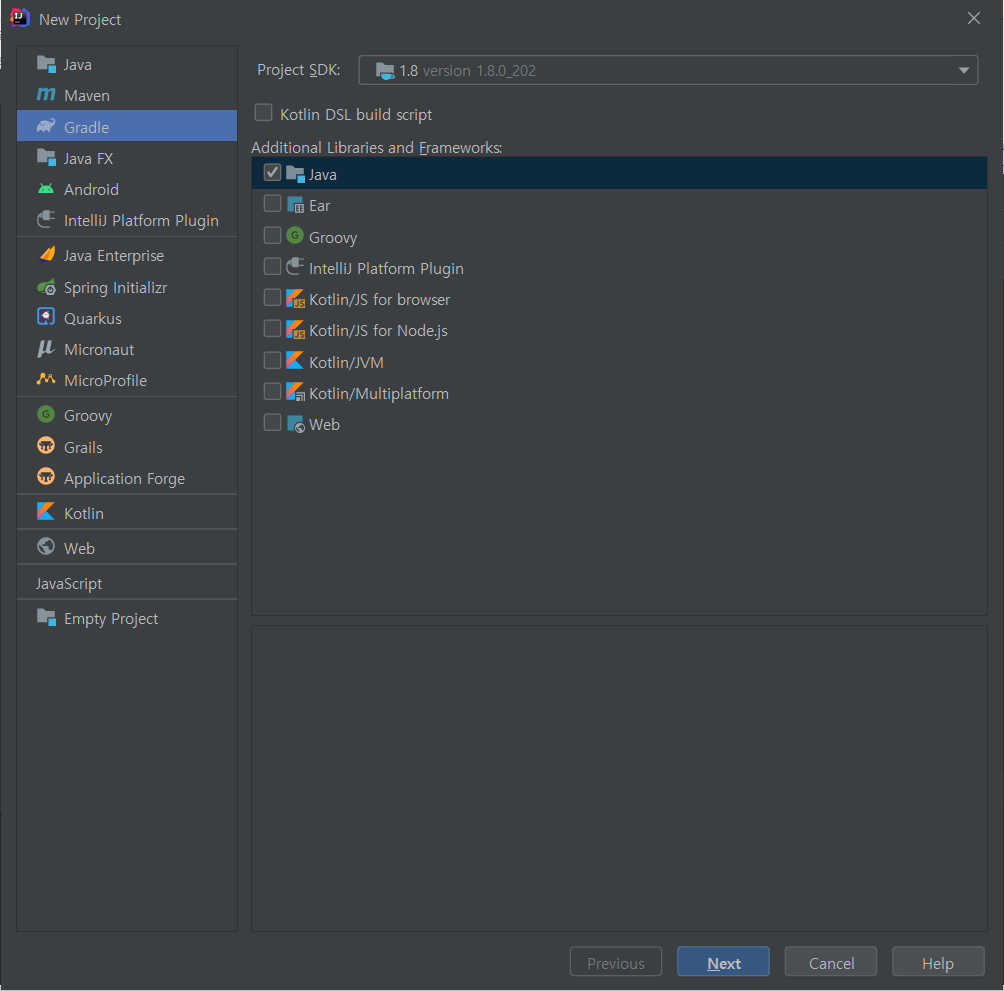The width and height of the screenshot is (1004, 991).
Task: Select Android project type label
Action: 92,189
